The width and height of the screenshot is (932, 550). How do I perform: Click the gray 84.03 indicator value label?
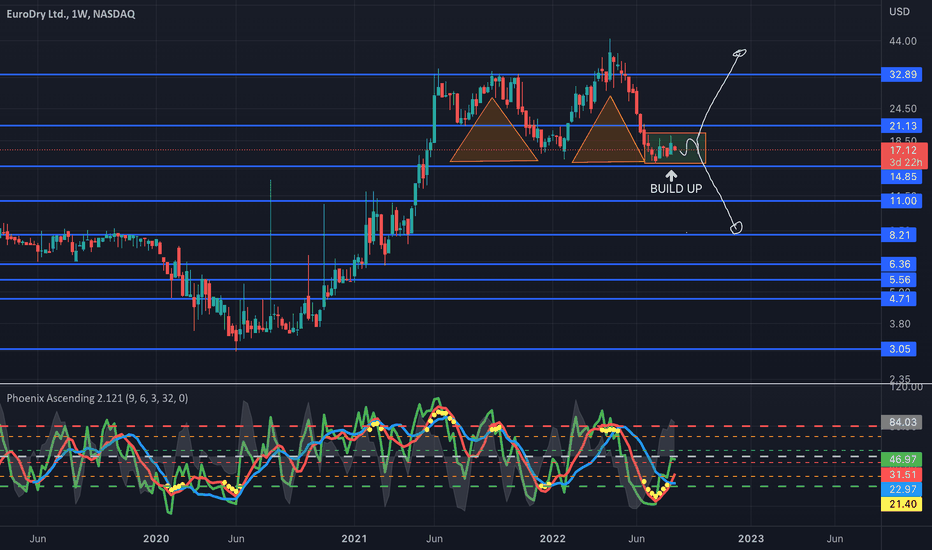coord(902,423)
